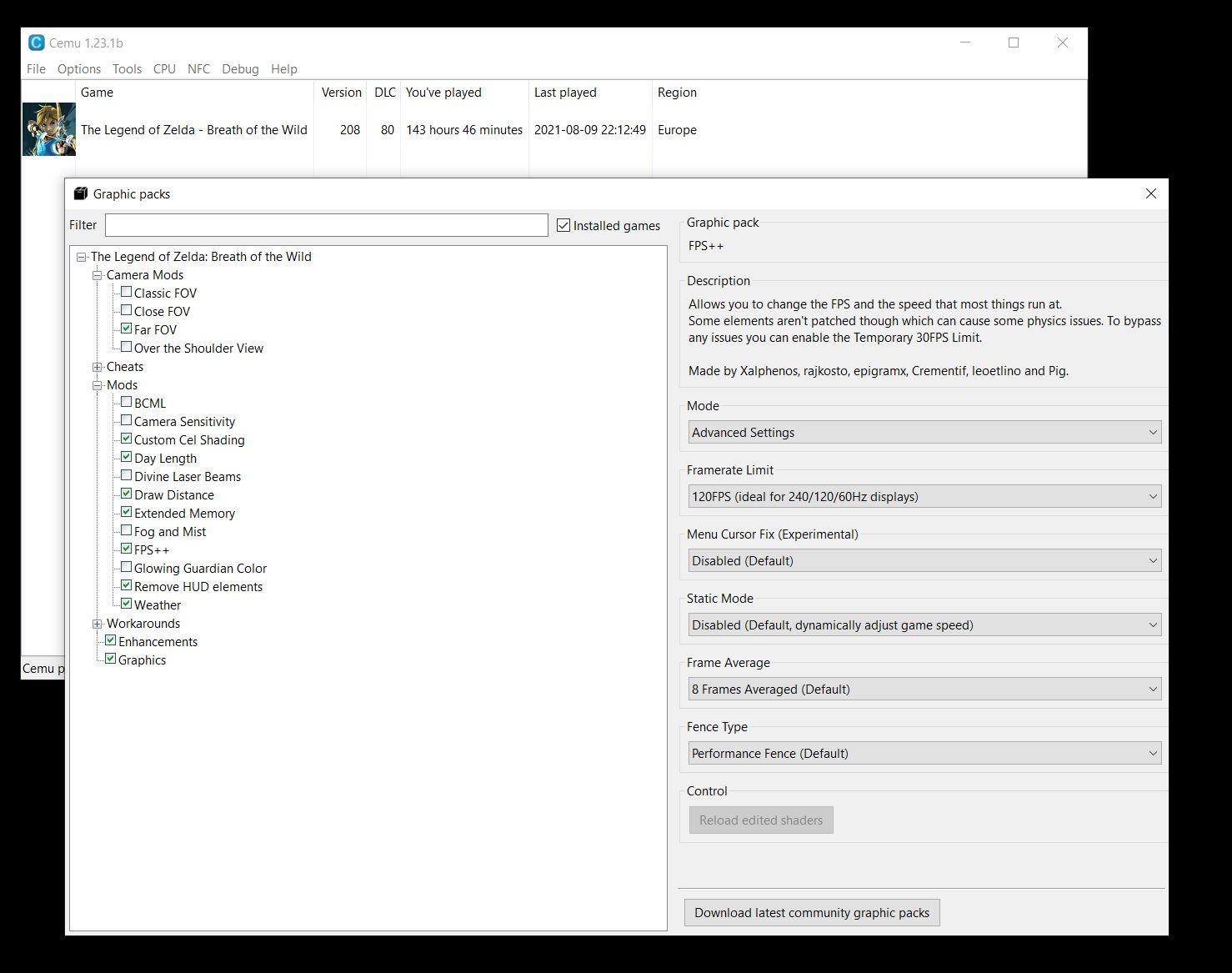Select the Draw Distance tree label
This screenshot has width=1232, height=973.
(174, 495)
